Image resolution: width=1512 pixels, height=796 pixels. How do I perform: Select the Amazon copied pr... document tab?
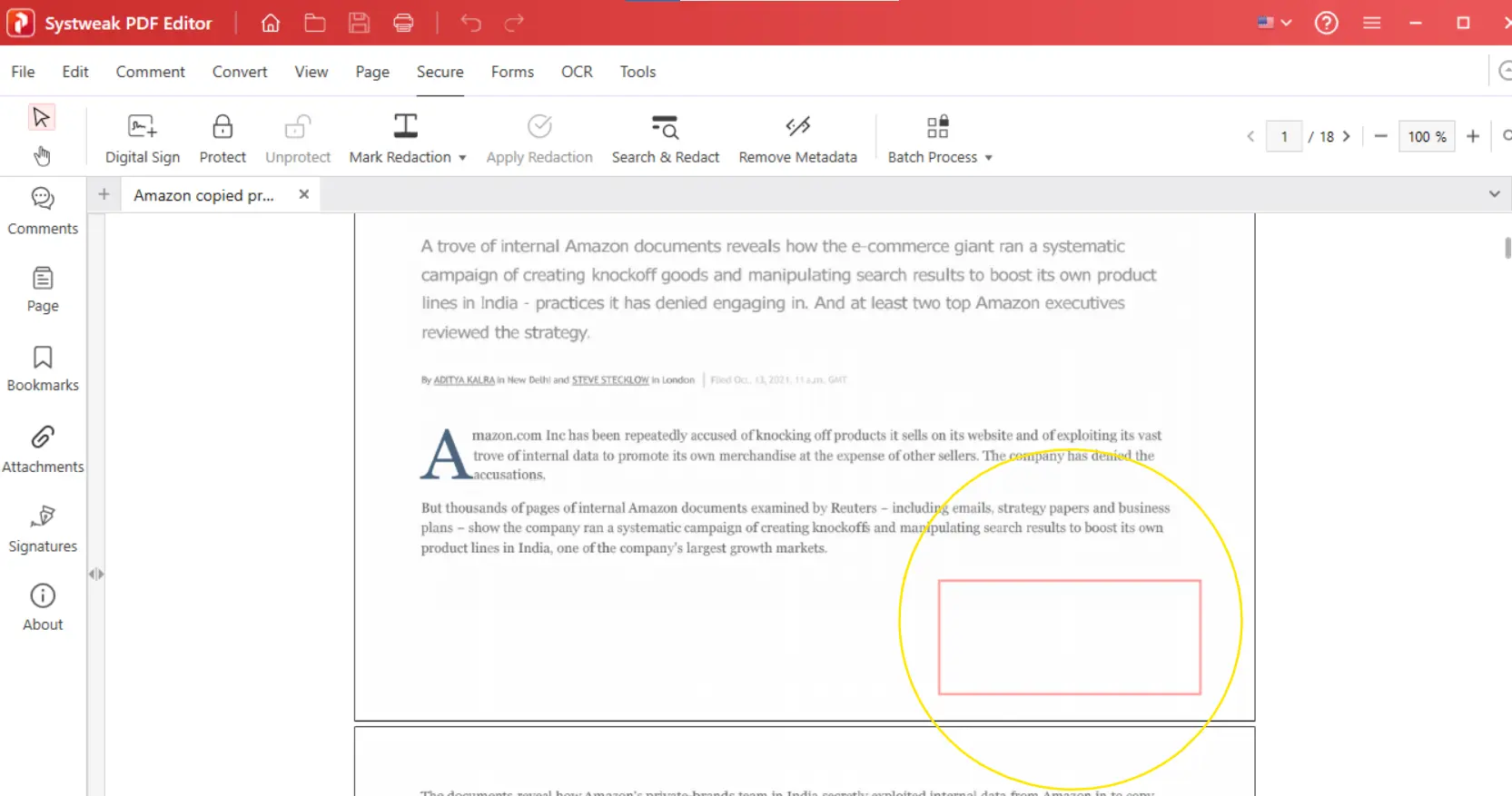(203, 195)
